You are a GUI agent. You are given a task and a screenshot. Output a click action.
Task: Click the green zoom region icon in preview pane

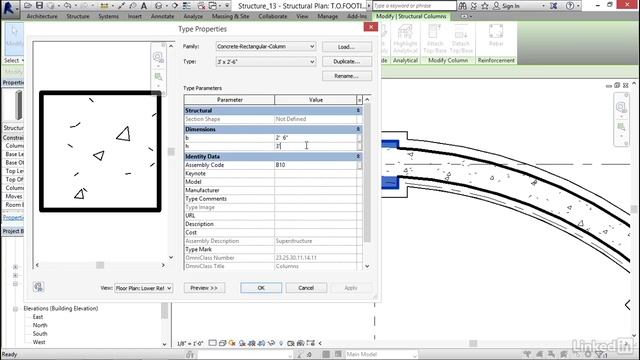point(158,77)
